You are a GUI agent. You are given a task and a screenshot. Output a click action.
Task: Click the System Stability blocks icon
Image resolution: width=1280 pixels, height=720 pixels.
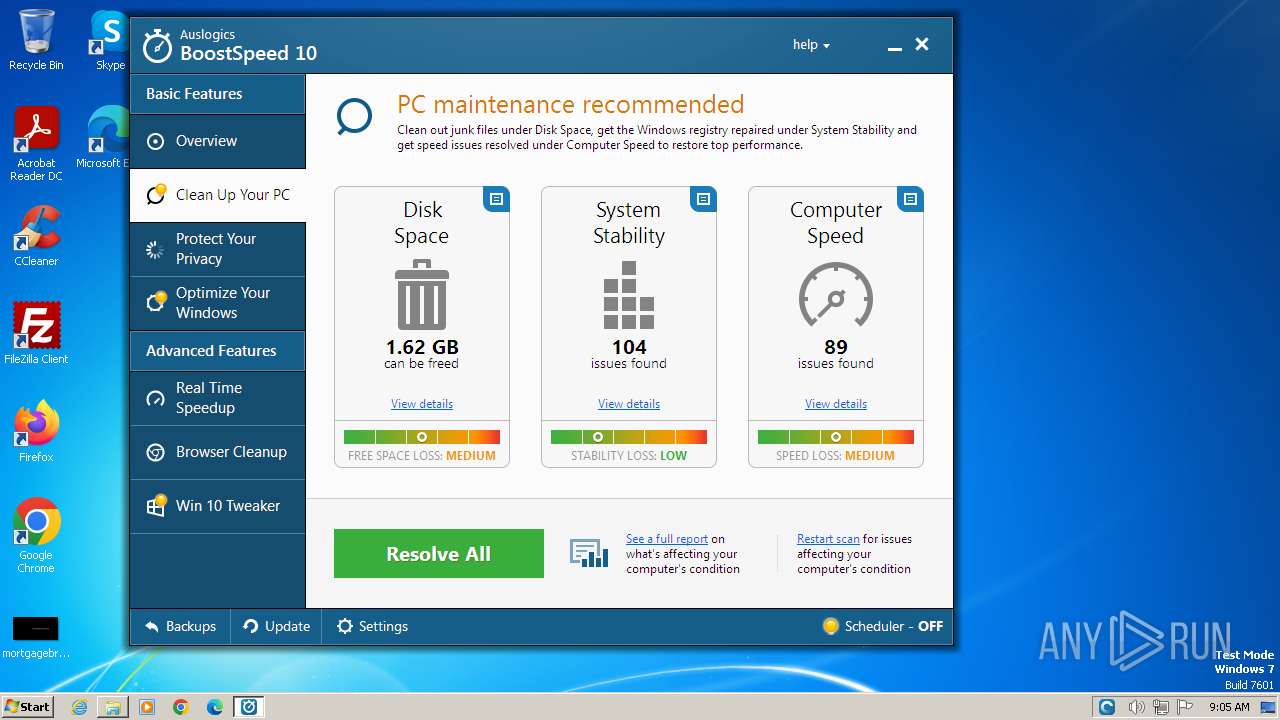tap(629, 296)
